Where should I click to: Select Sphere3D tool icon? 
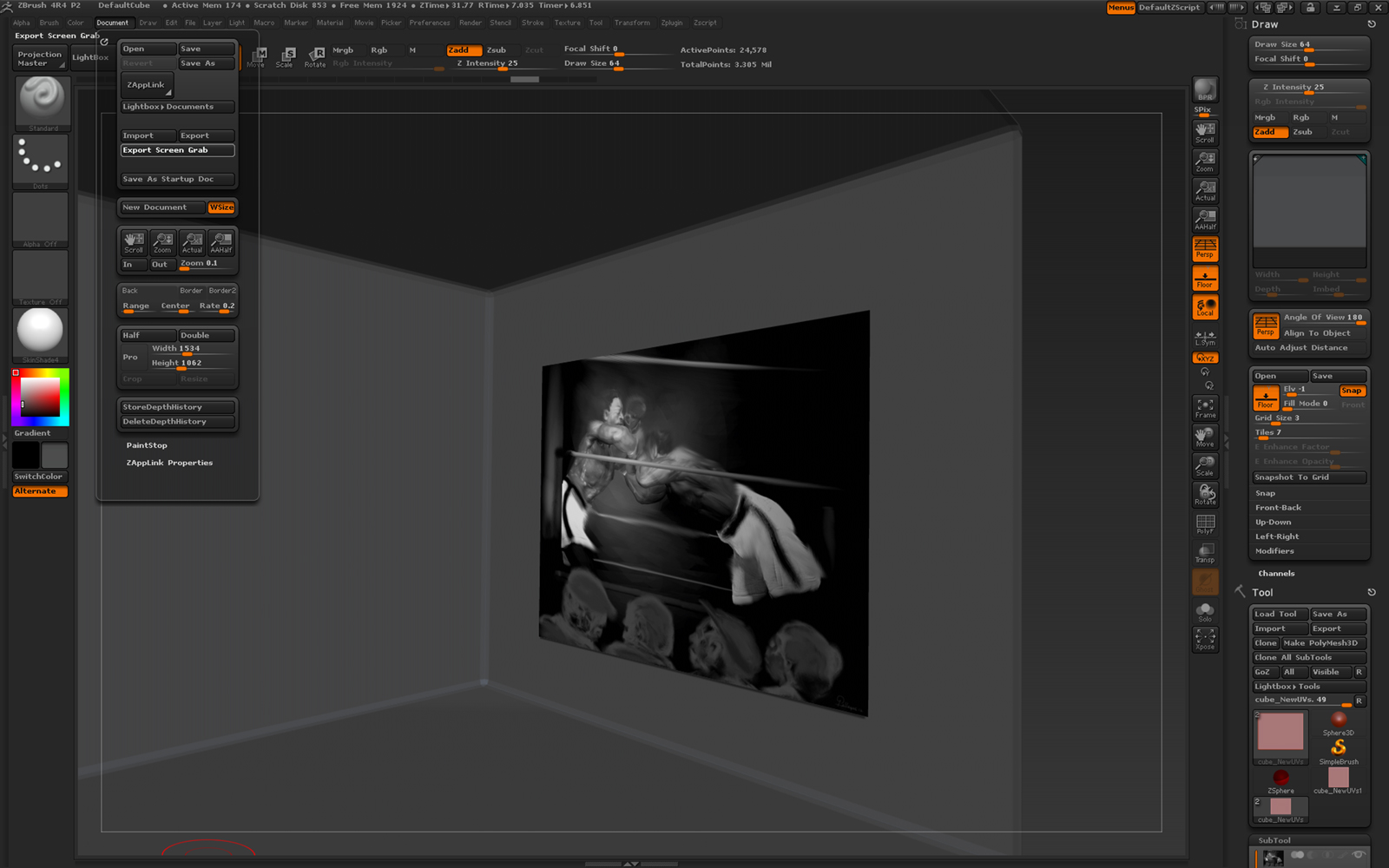1339,722
